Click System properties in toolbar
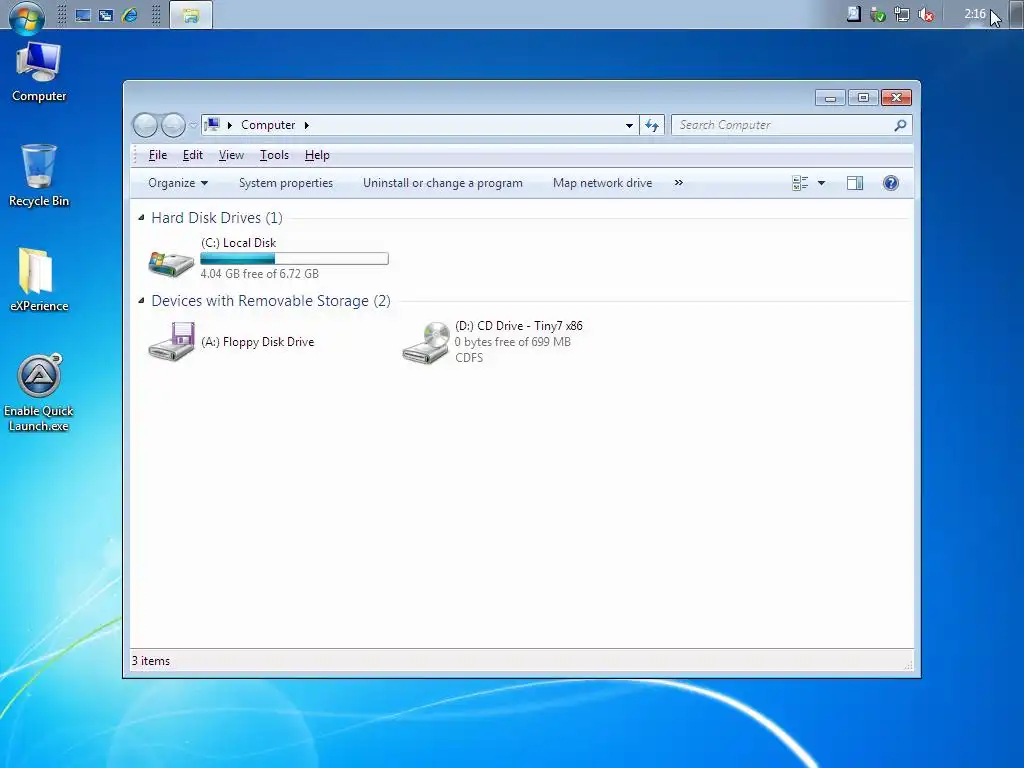Viewport: 1024px width, 768px height. 285,183
